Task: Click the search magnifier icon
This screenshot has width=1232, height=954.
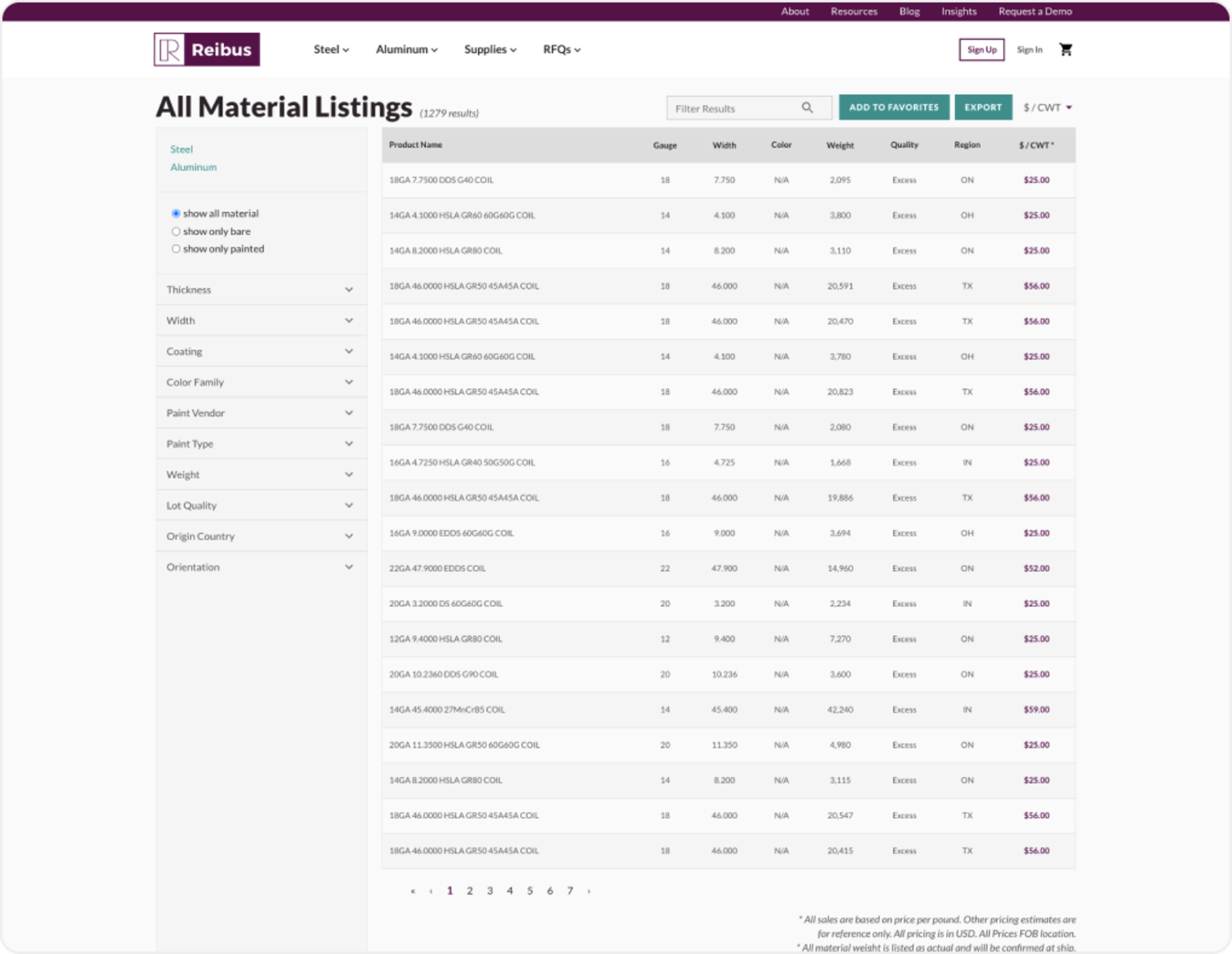Action: [x=807, y=108]
